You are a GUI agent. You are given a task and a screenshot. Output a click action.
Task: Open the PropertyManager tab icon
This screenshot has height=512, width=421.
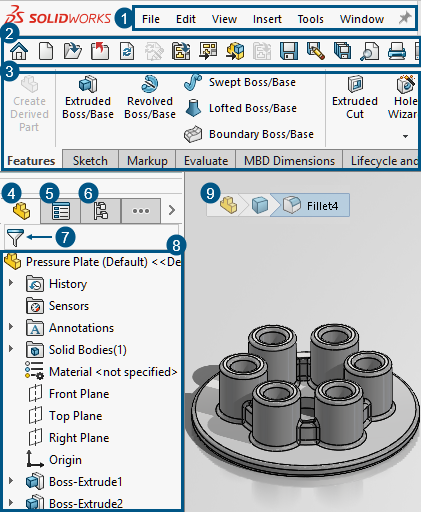click(x=61, y=211)
